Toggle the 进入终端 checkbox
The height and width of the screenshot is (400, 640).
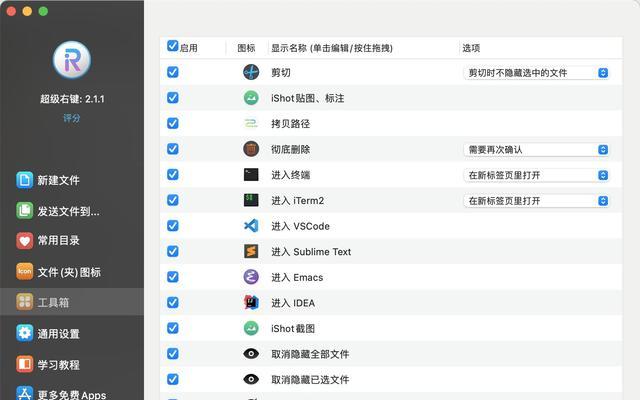173,174
